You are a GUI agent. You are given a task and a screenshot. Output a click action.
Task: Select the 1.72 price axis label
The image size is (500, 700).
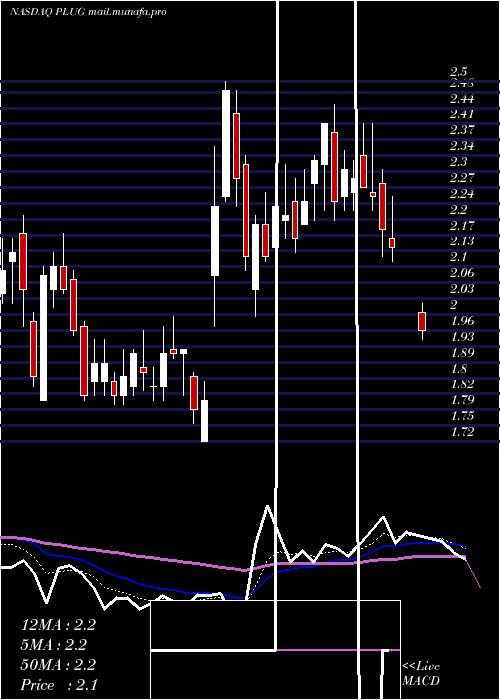point(462,431)
